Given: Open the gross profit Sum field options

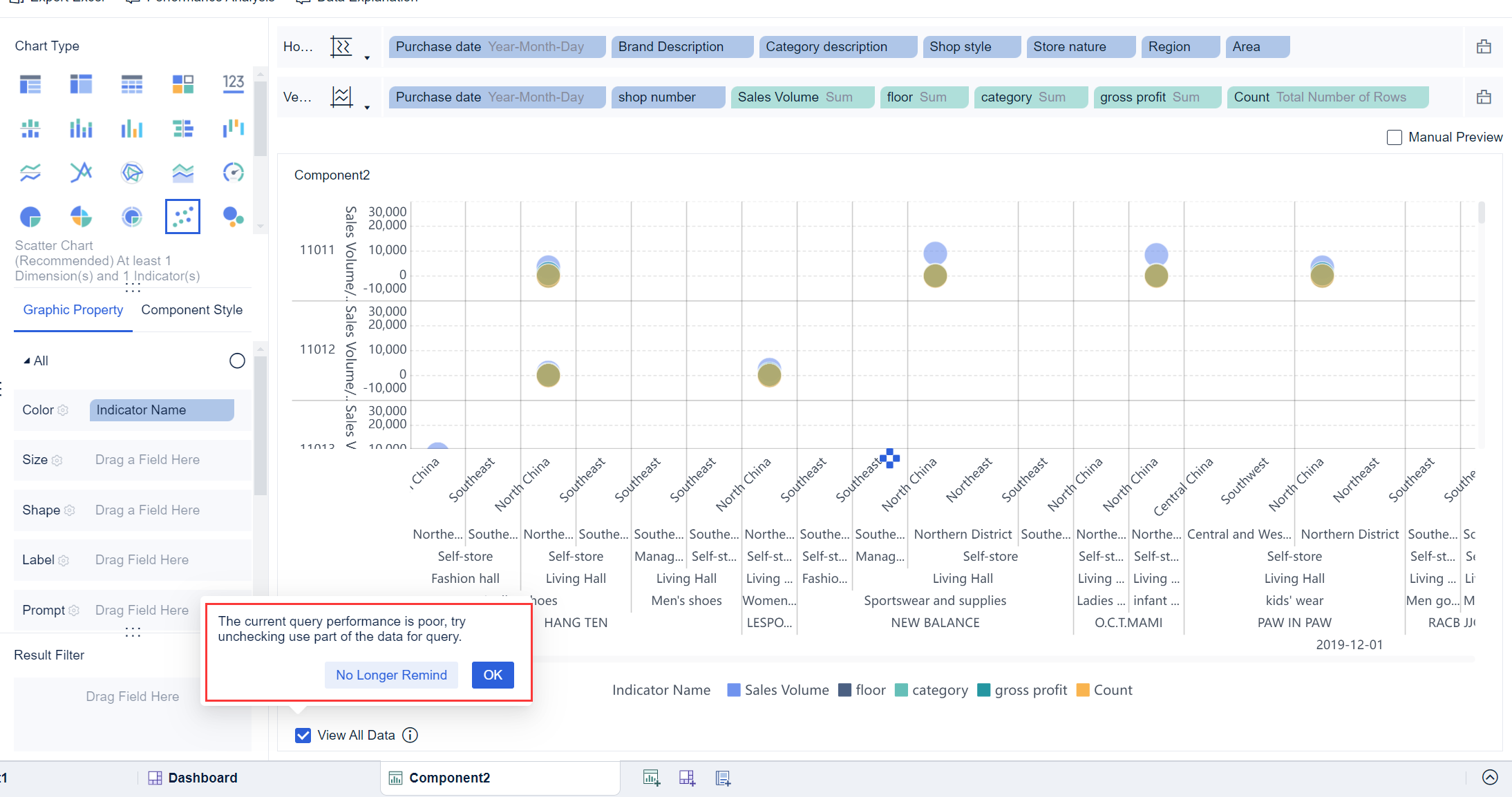Looking at the screenshot, I should [1157, 97].
